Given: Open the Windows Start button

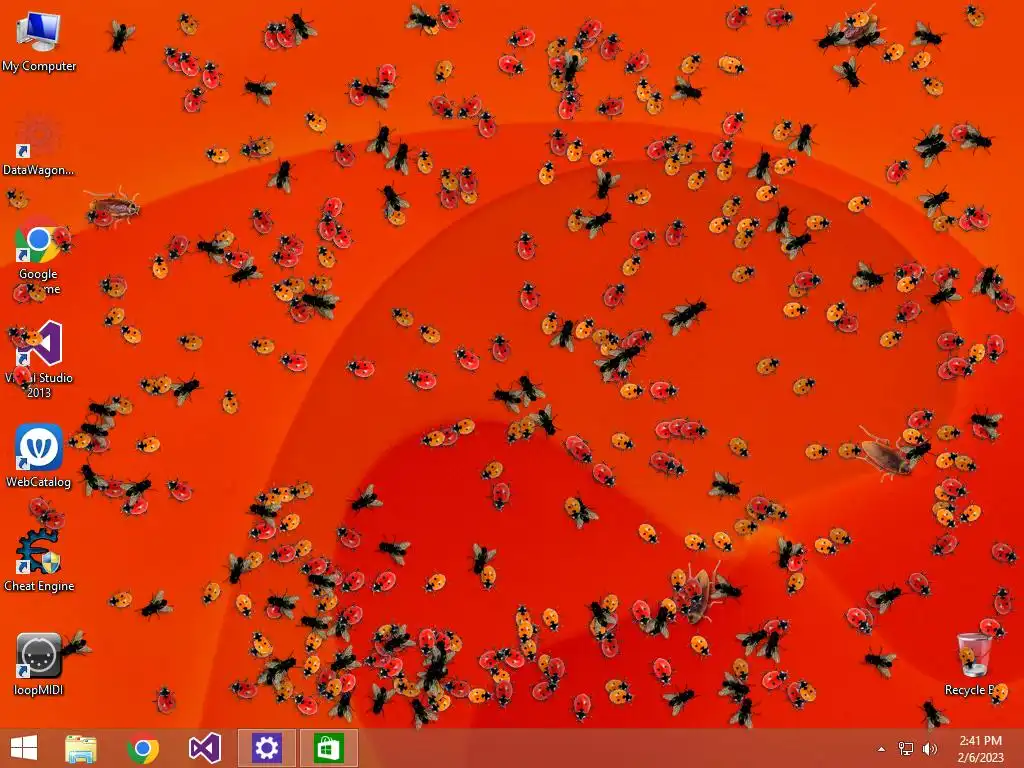Looking at the screenshot, I should click(x=24, y=748).
